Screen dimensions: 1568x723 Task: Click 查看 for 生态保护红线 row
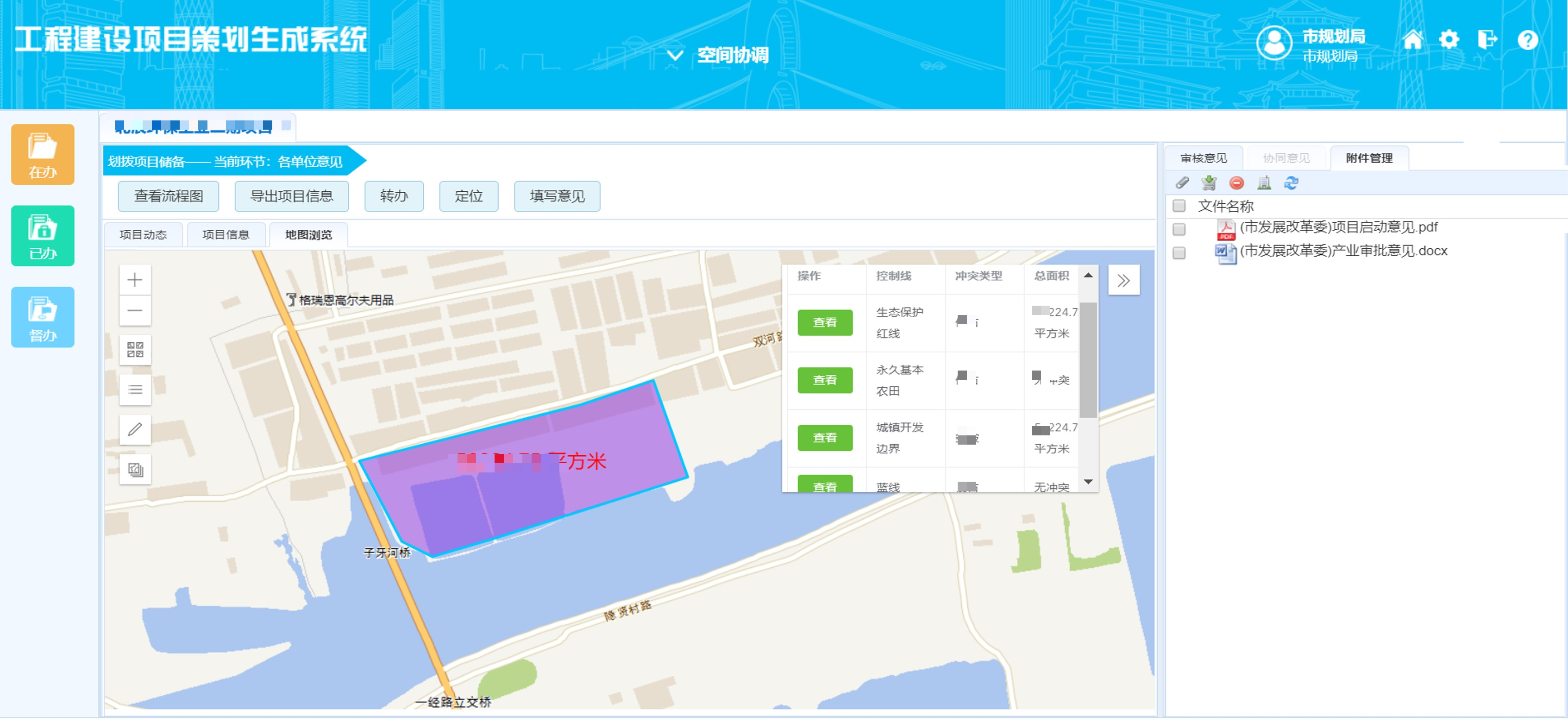825,323
